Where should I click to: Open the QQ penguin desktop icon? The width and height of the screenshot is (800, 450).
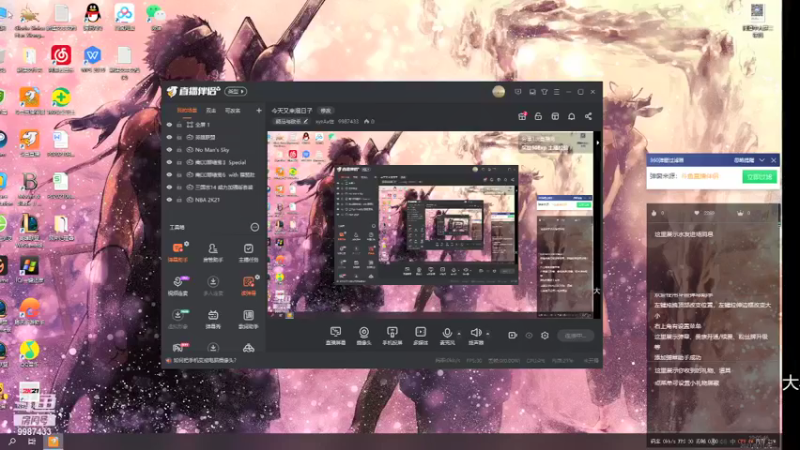point(92,16)
